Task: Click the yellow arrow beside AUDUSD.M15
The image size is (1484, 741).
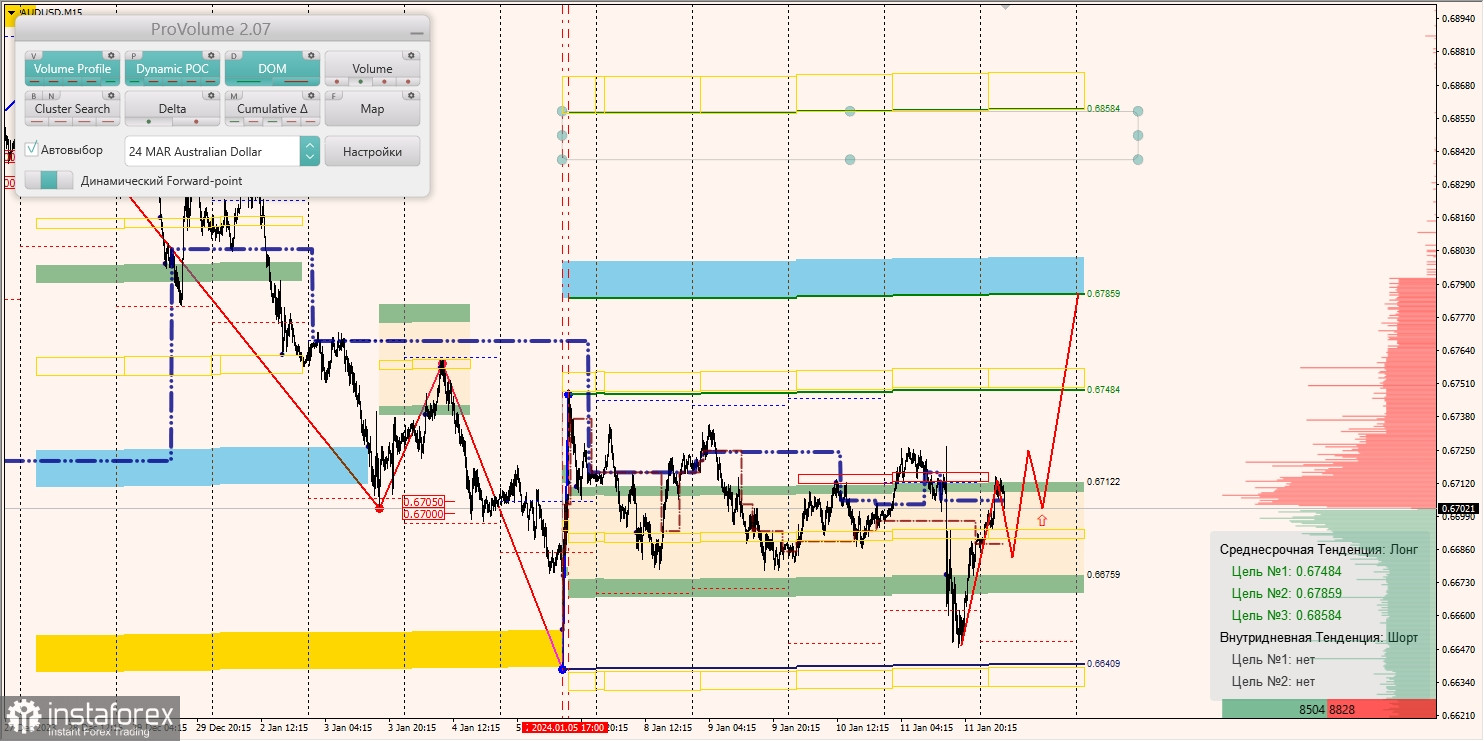Action: 11,12
